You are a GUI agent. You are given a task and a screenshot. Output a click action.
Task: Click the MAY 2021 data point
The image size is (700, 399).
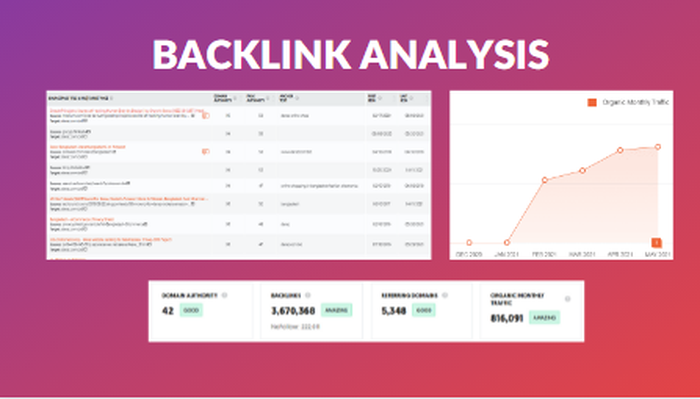click(658, 147)
